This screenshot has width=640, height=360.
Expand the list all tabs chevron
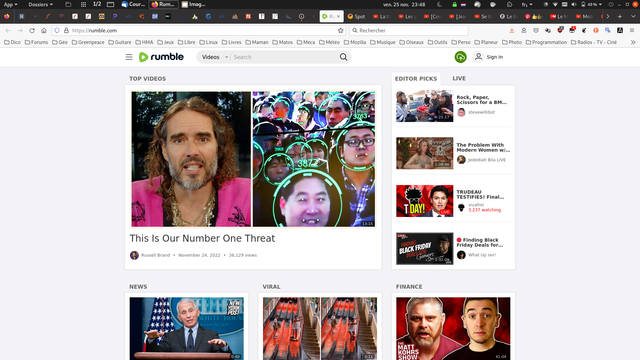[x=633, y=16]
